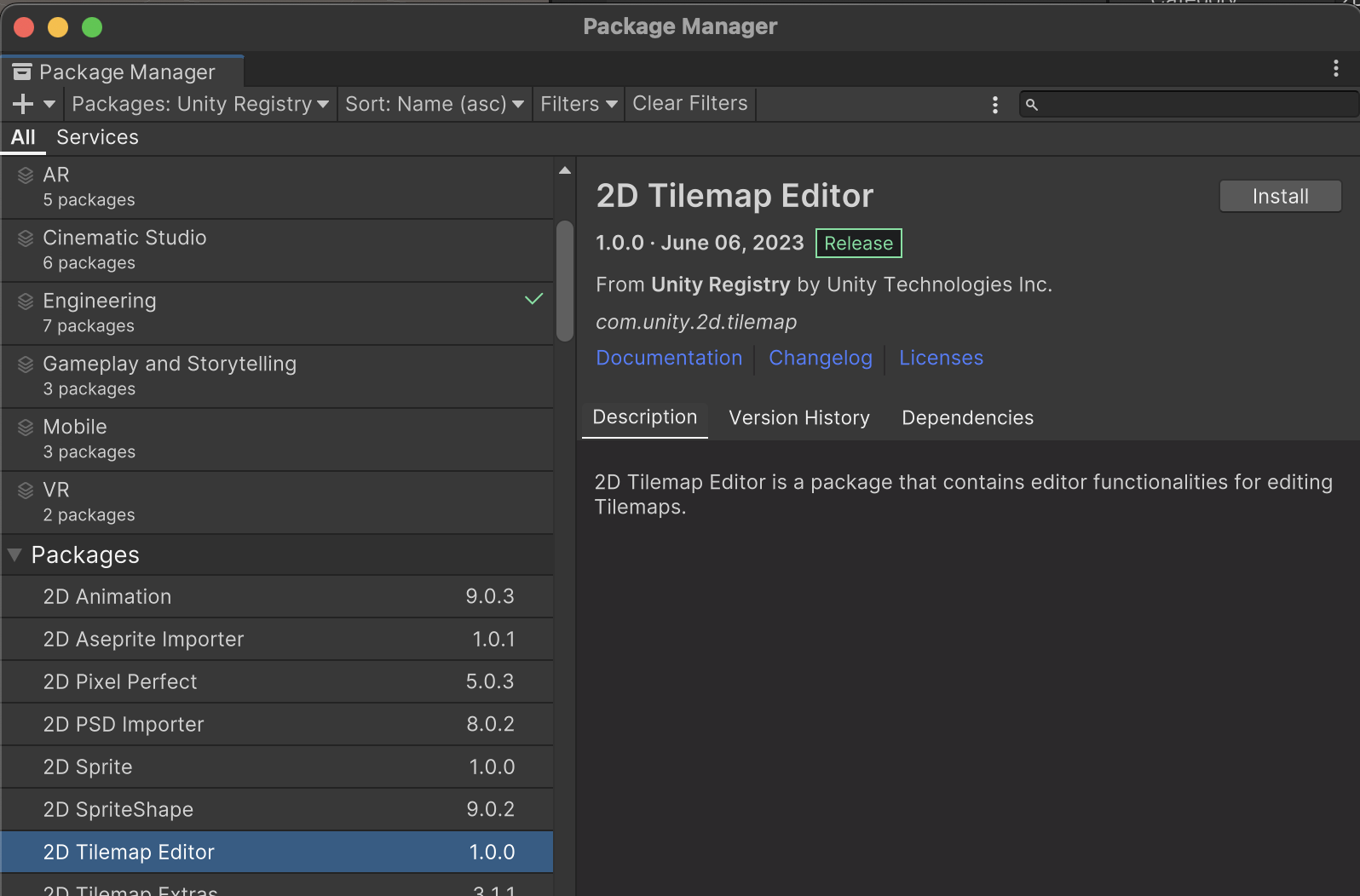Open the add package dropdown arrow

point(49,104)
